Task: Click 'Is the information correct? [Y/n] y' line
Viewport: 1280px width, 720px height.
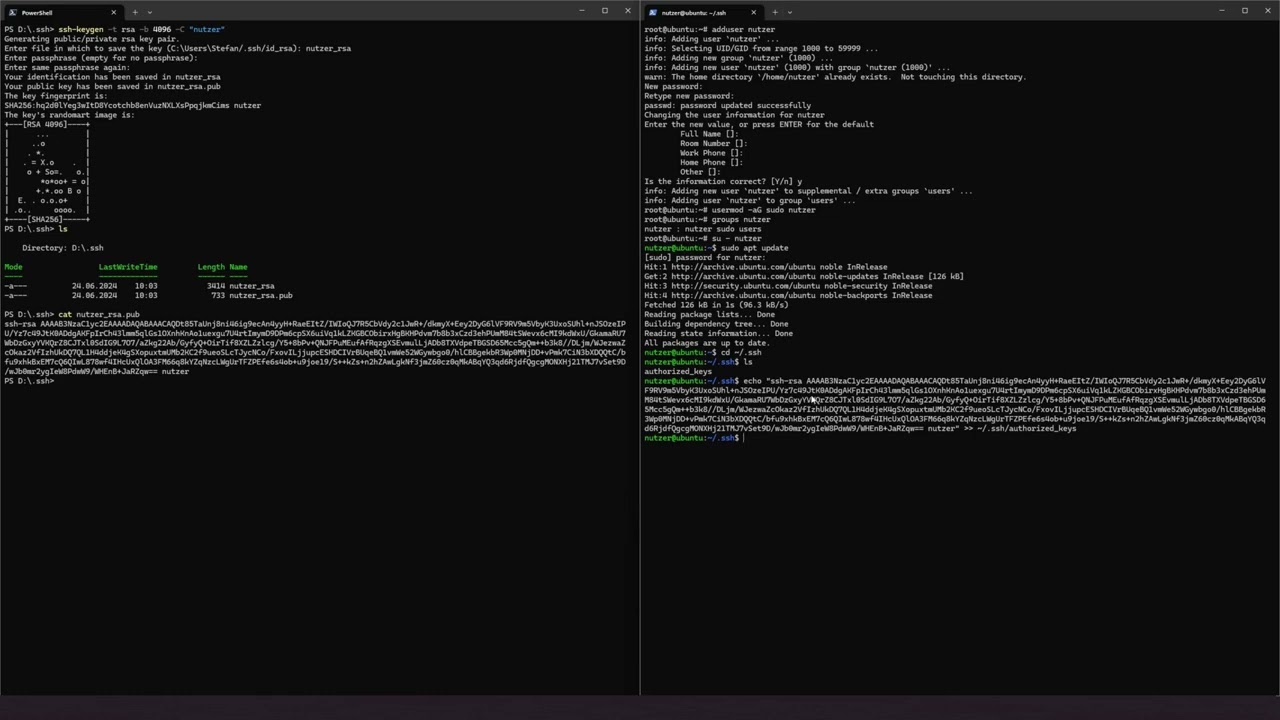Action: click(x=723, y=182)
